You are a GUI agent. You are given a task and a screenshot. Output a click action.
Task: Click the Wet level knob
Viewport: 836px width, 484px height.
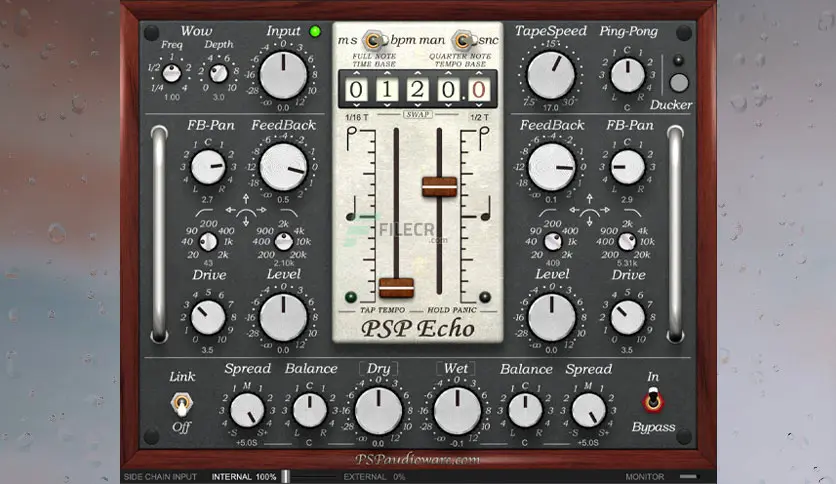coord(457,410)
